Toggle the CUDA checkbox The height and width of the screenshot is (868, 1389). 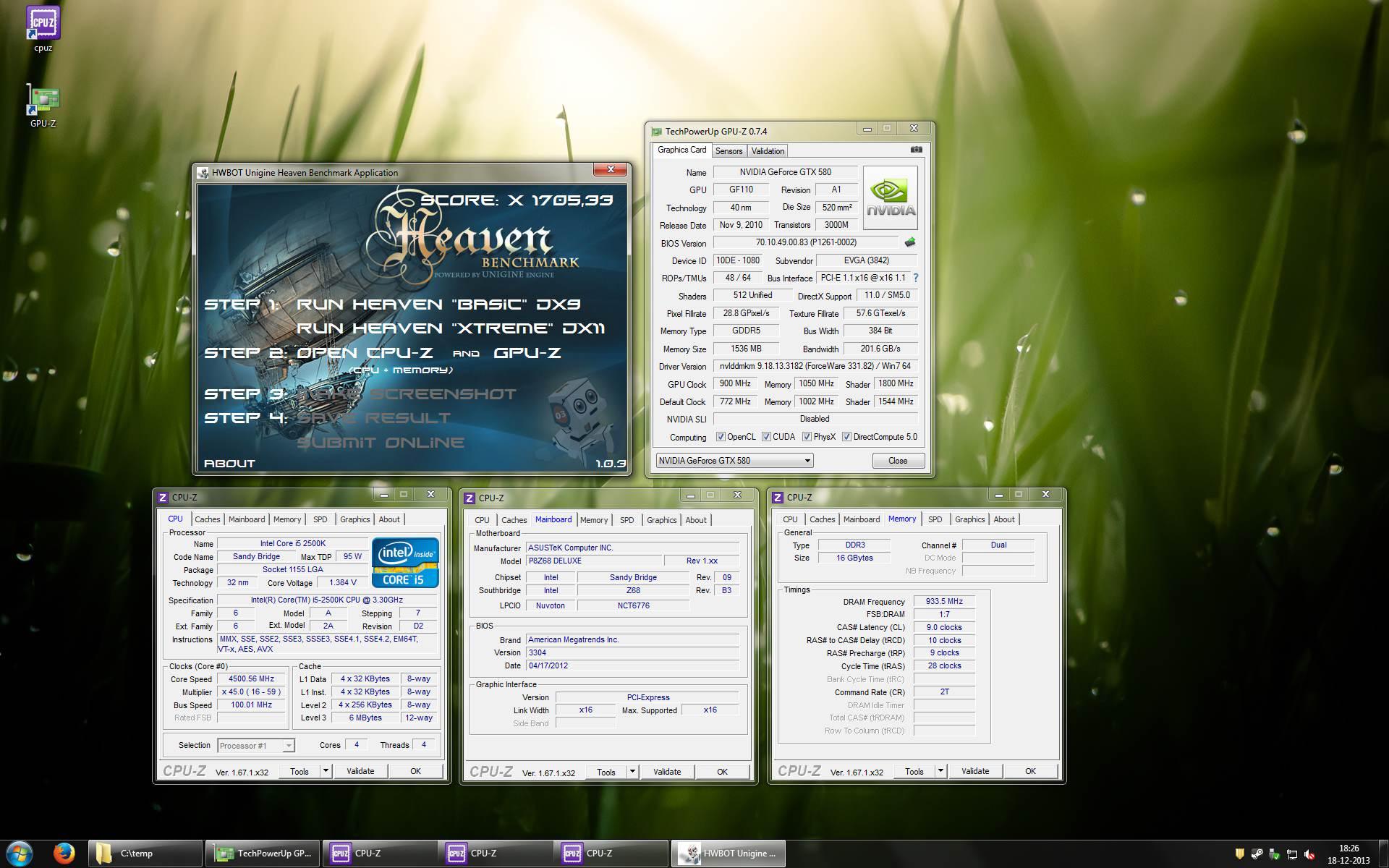[766, 437]
